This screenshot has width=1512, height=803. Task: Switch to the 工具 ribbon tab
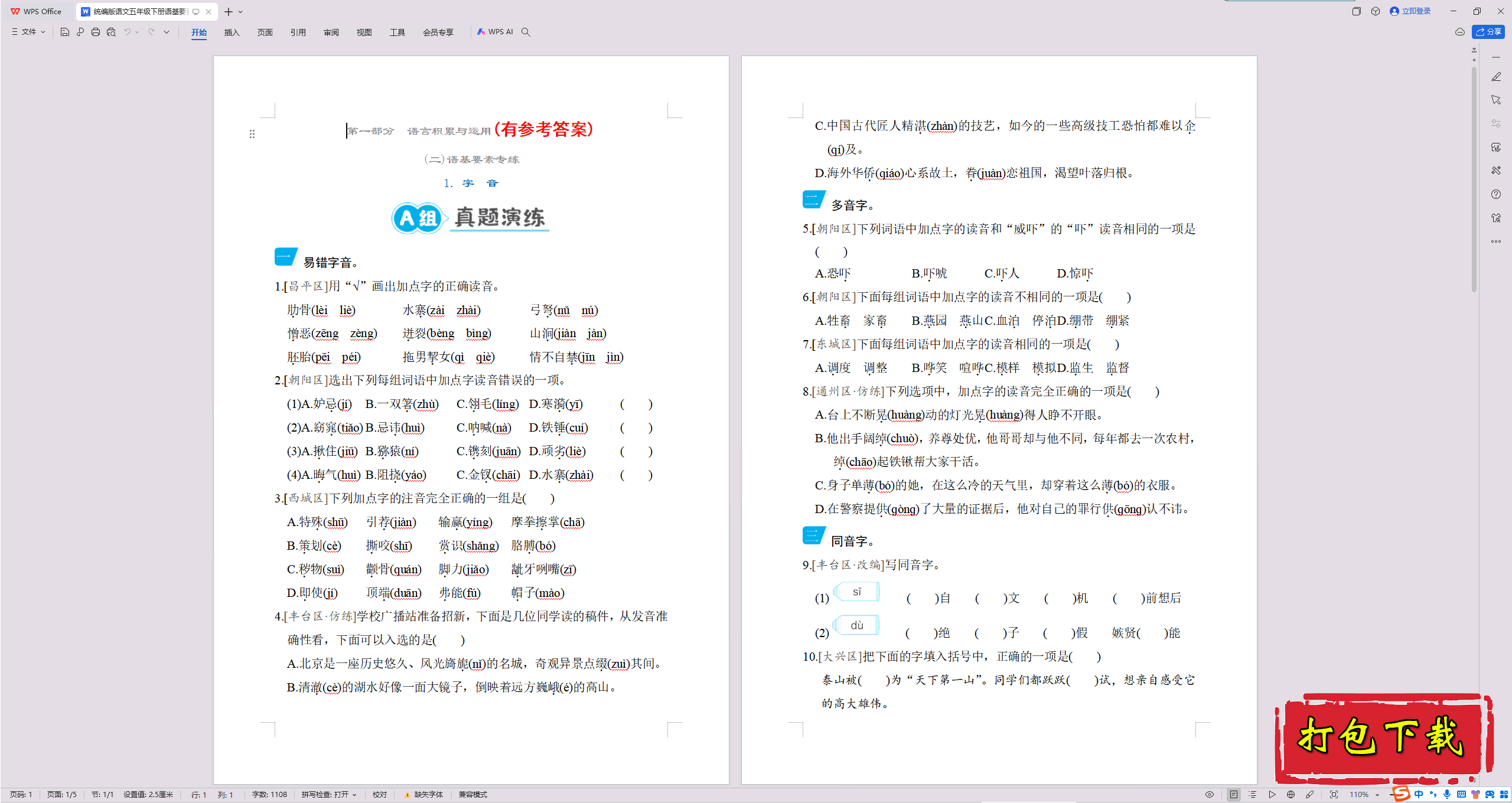click(397, 32)
